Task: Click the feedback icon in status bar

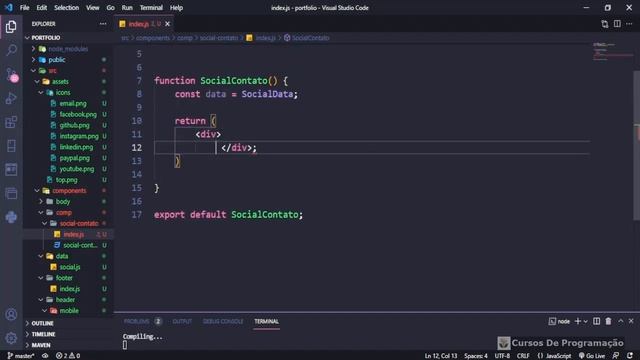Action: 616,356
